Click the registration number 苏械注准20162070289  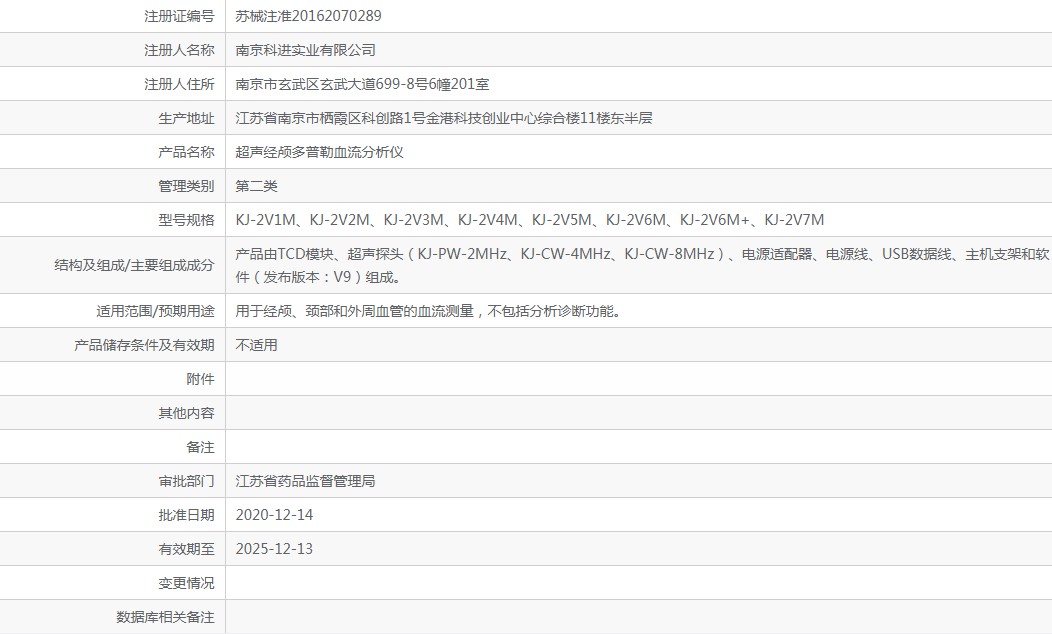pos(308,16)
